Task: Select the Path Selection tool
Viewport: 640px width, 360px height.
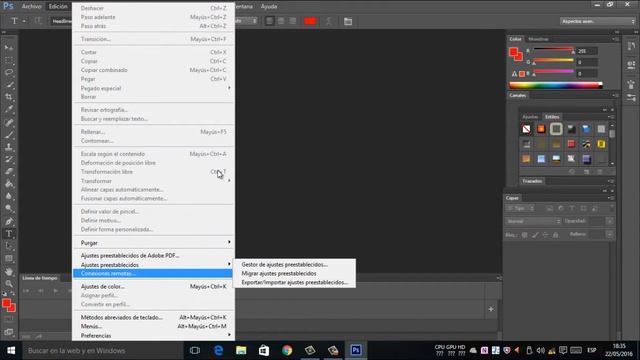Action: (x=9, y=246)
